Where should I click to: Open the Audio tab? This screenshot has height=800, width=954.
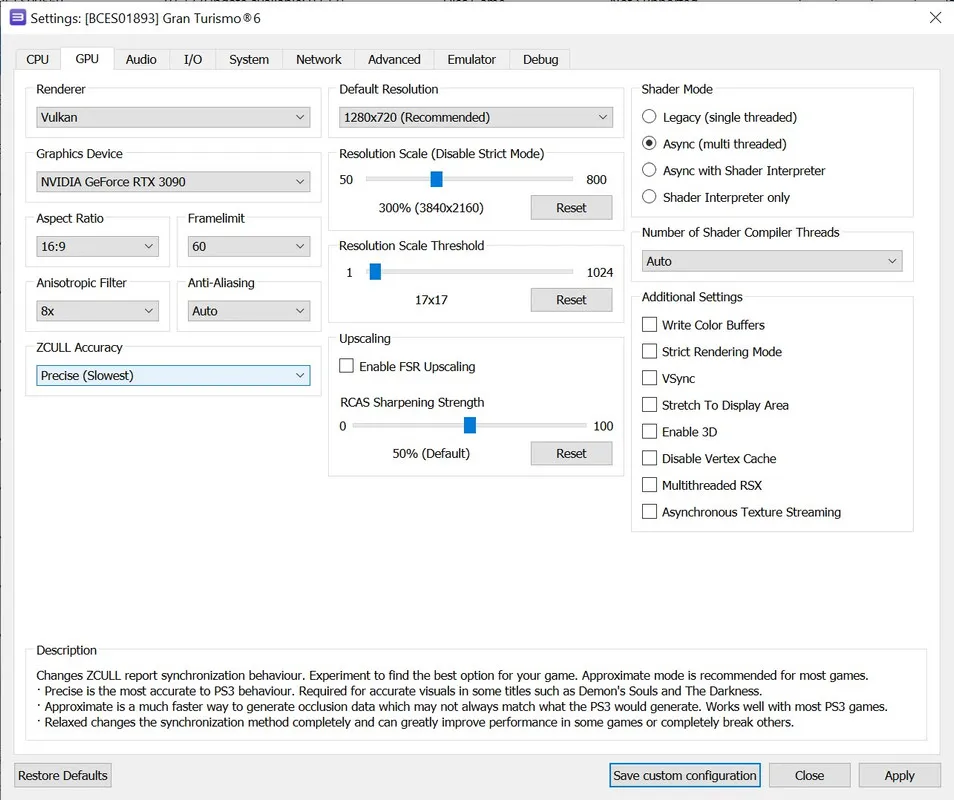[x=141, y=59]
